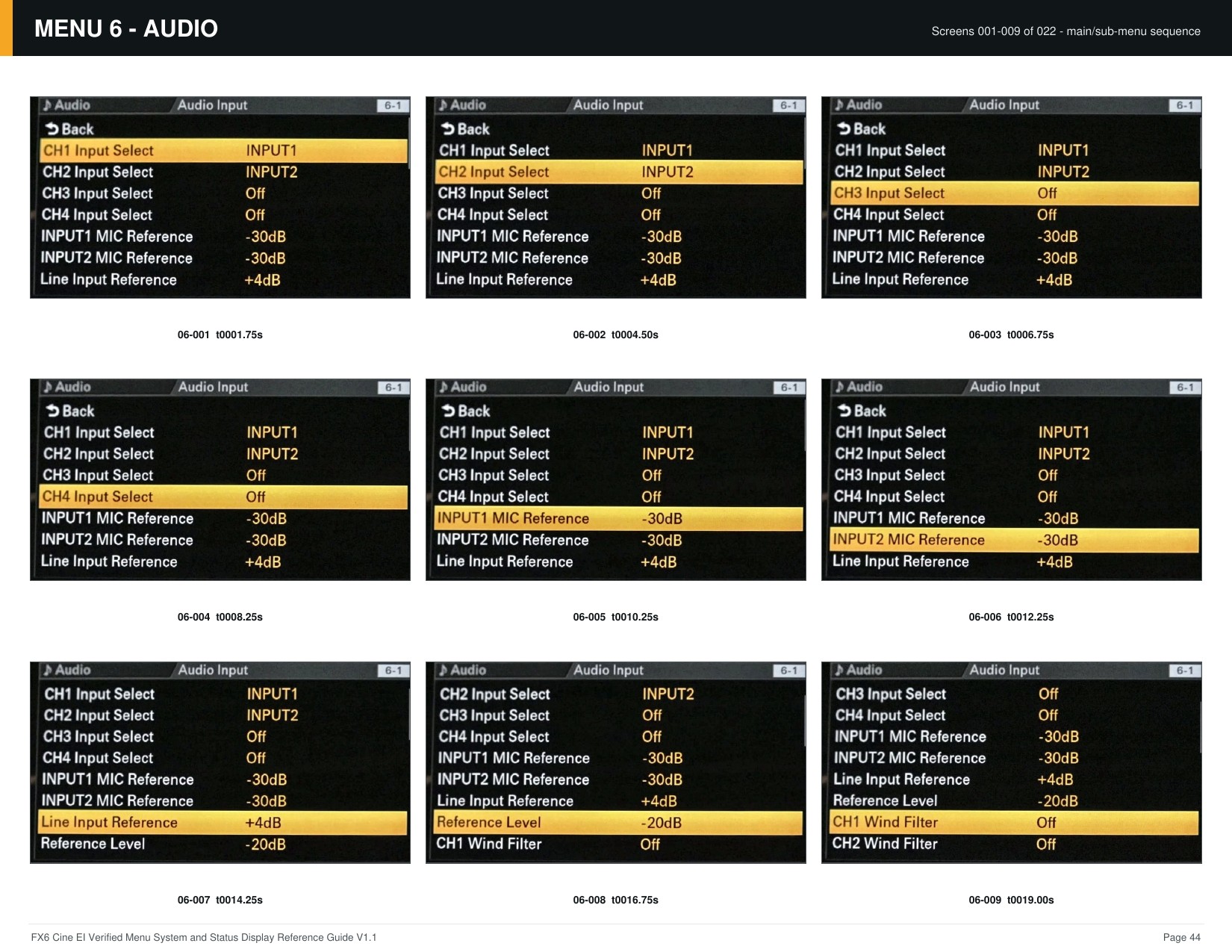The image size is (1232, 952).
Task: Select highlighted CH4 Input Select row in 06-004
Action: coord(223,497)
